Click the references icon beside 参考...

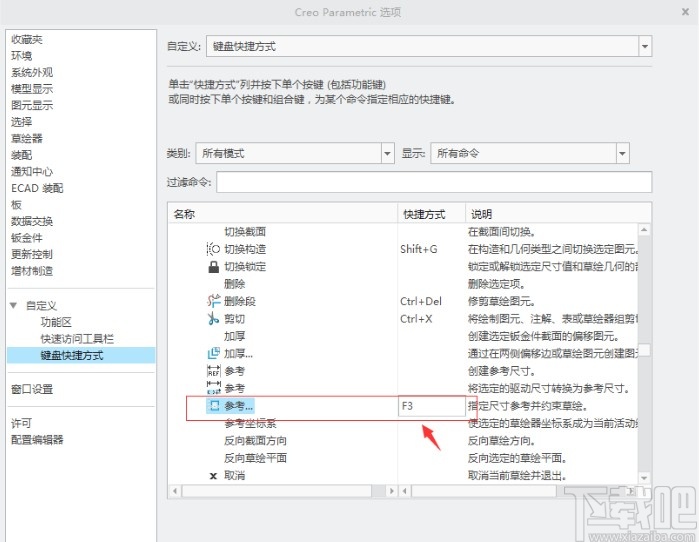[x=214, y=406]
